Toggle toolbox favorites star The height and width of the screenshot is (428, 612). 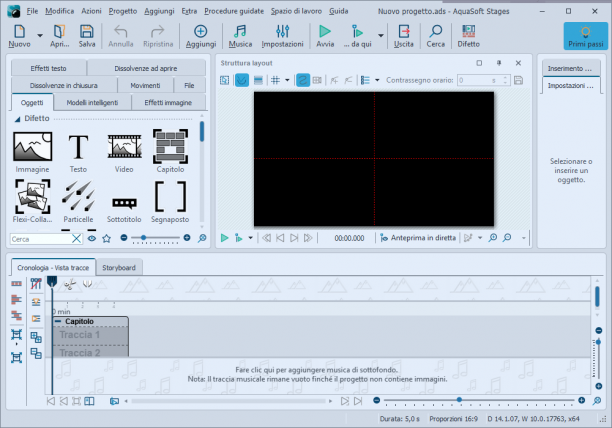point(106,238)
